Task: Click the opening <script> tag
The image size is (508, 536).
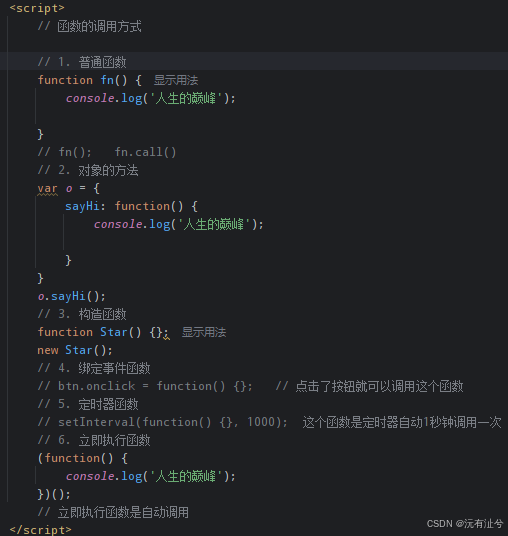Action: (x=37, y=8)
